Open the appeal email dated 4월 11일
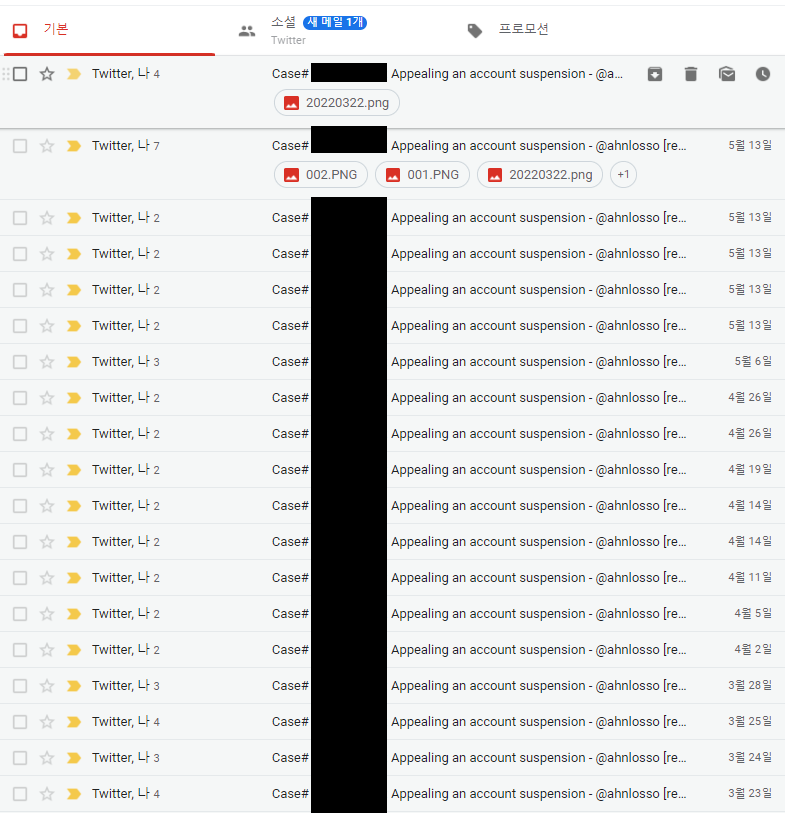785x813 pixels. pyautogui.click(x=392, y=578)
